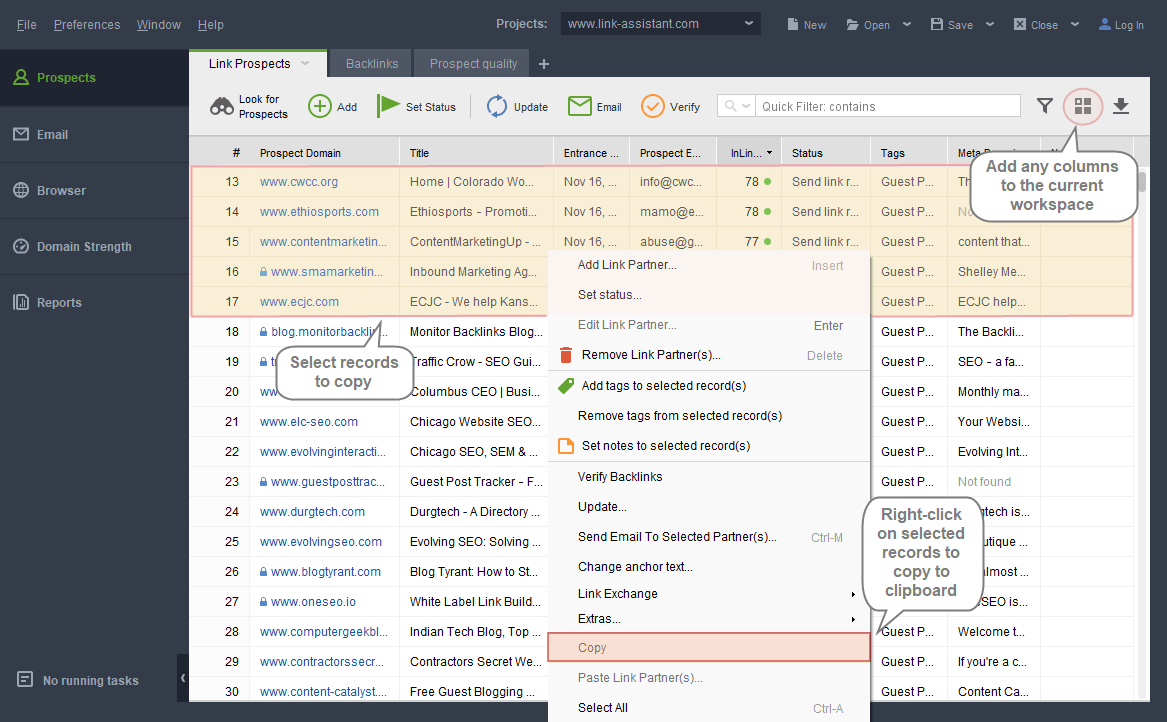This screenshot has height=722, width=1167.
Task: Click the Save project icon
Action: point(937,25)
